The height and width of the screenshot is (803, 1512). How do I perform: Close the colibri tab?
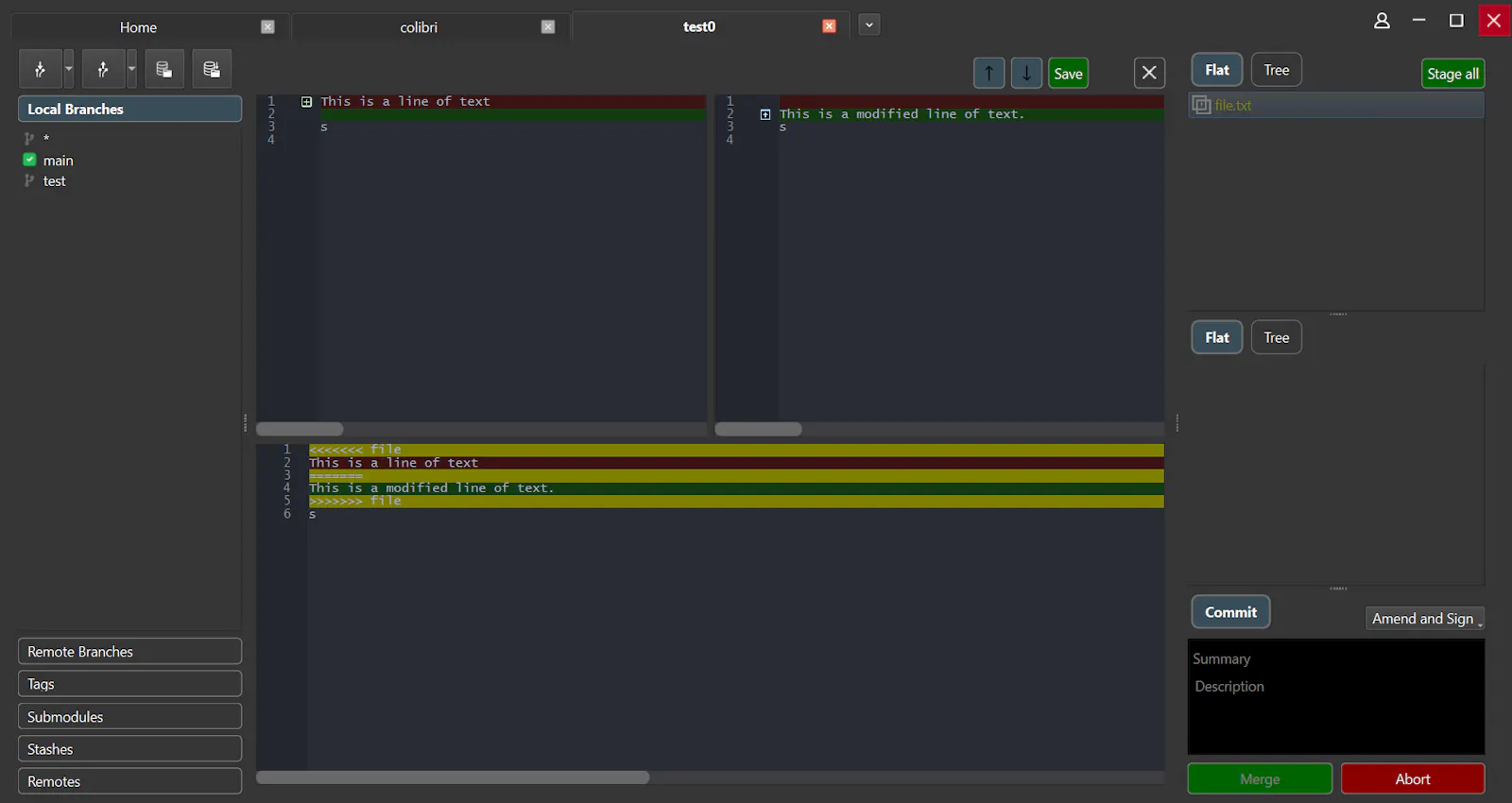click(x=548, y=26)
